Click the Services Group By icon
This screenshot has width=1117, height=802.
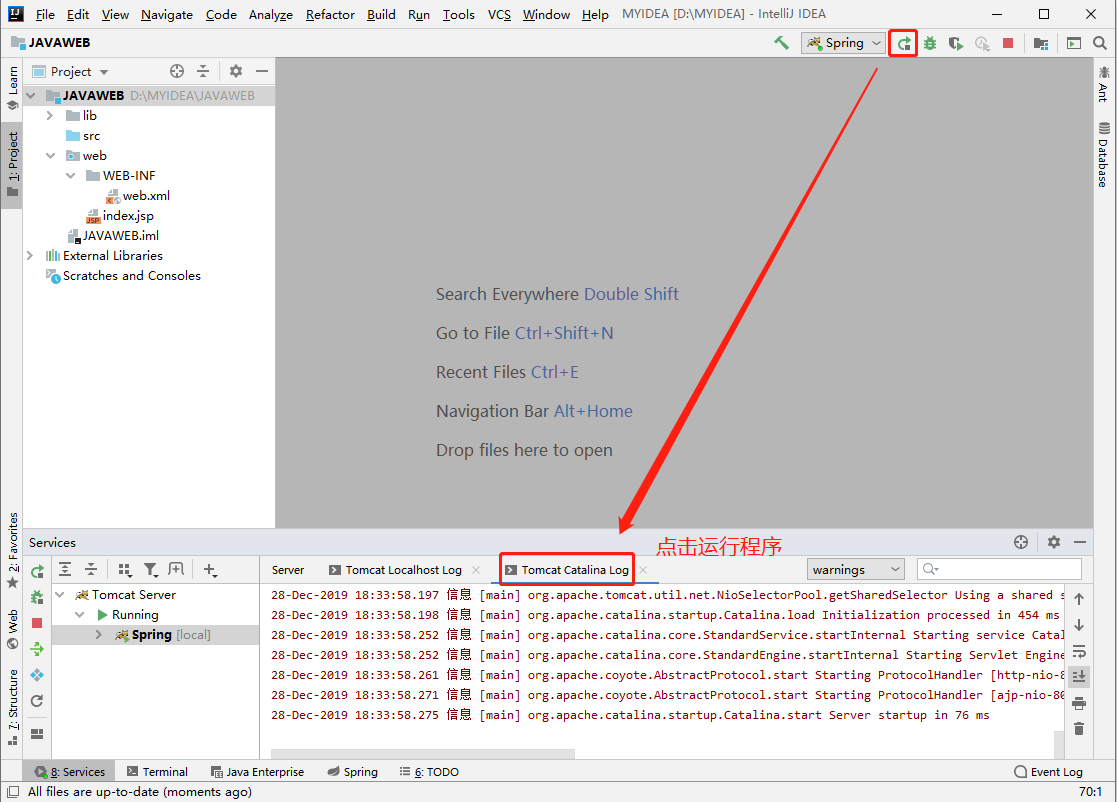click(125, 569)
